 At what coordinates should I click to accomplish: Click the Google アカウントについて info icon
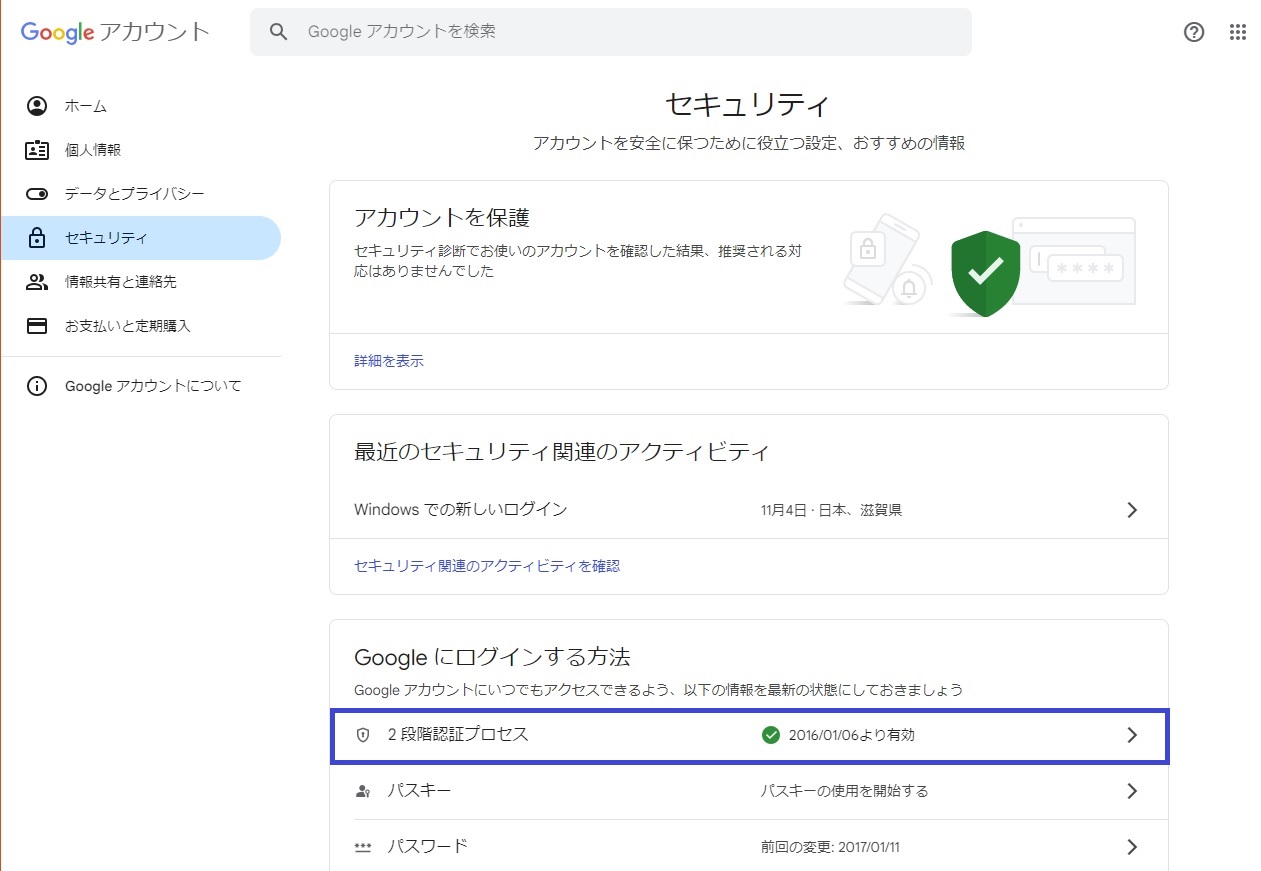point(37,386)
